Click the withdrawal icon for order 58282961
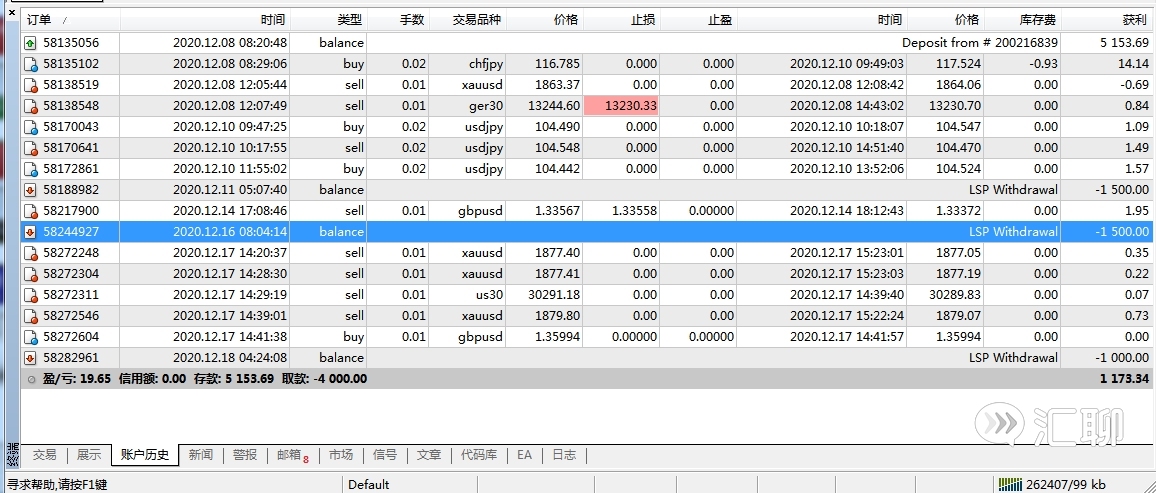Screen dimensions: 1156x493 (x=30, y=358)
